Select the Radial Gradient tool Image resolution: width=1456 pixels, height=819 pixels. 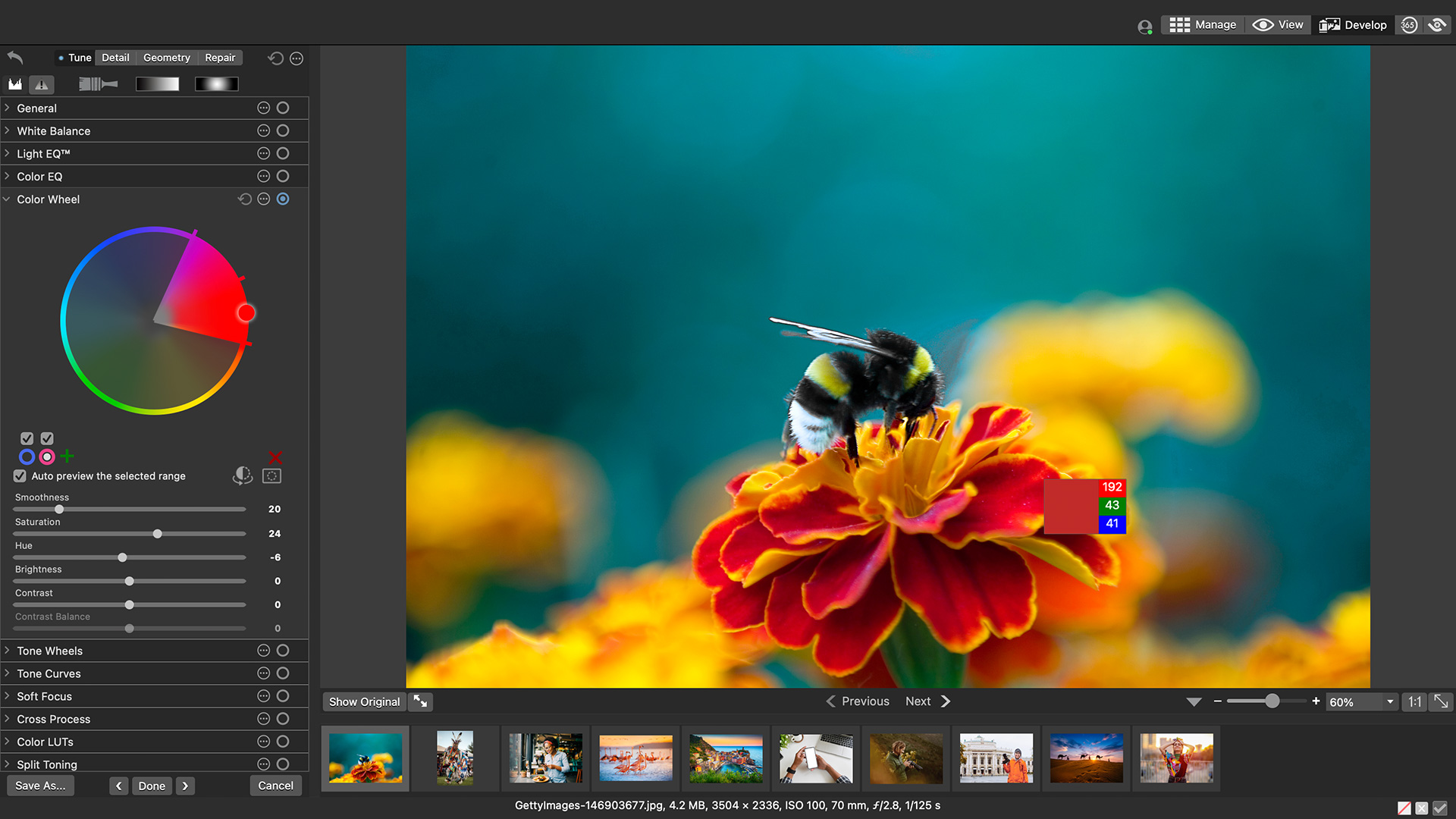tap(217, 84)
